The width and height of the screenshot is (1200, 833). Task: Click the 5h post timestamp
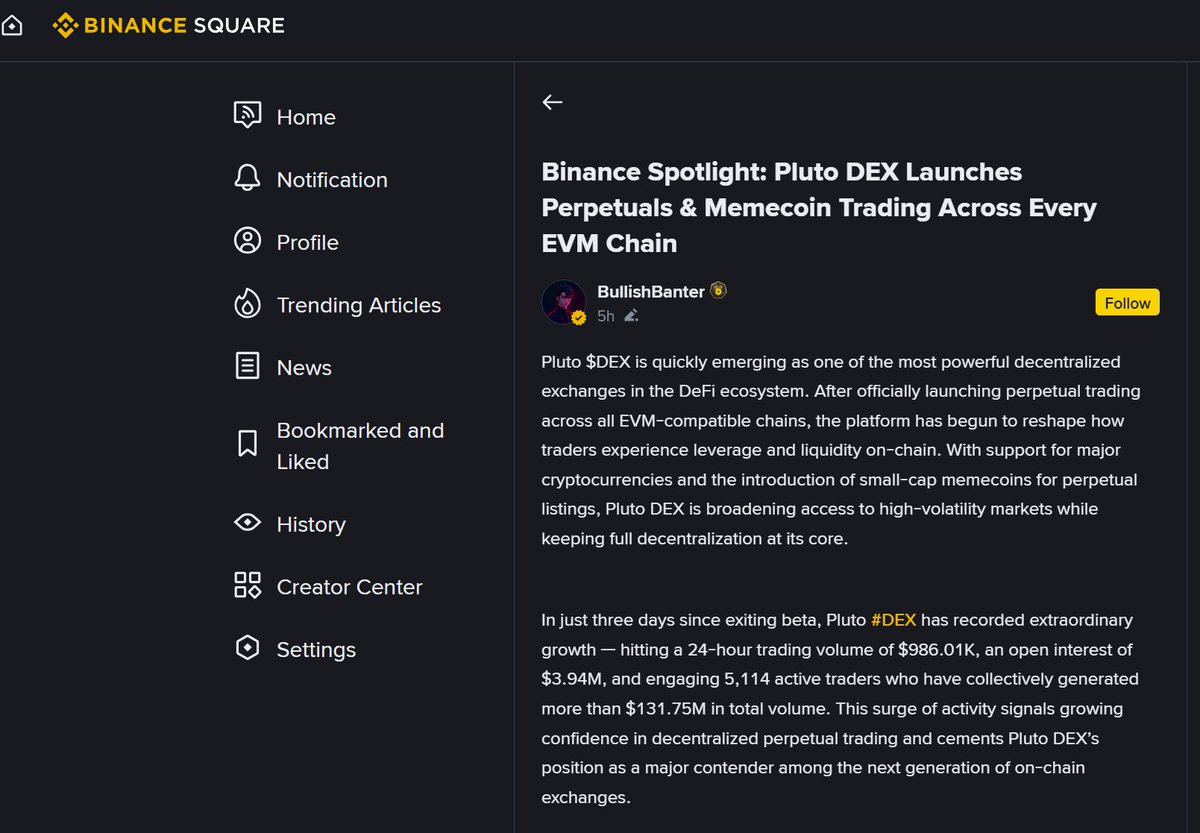606,316
